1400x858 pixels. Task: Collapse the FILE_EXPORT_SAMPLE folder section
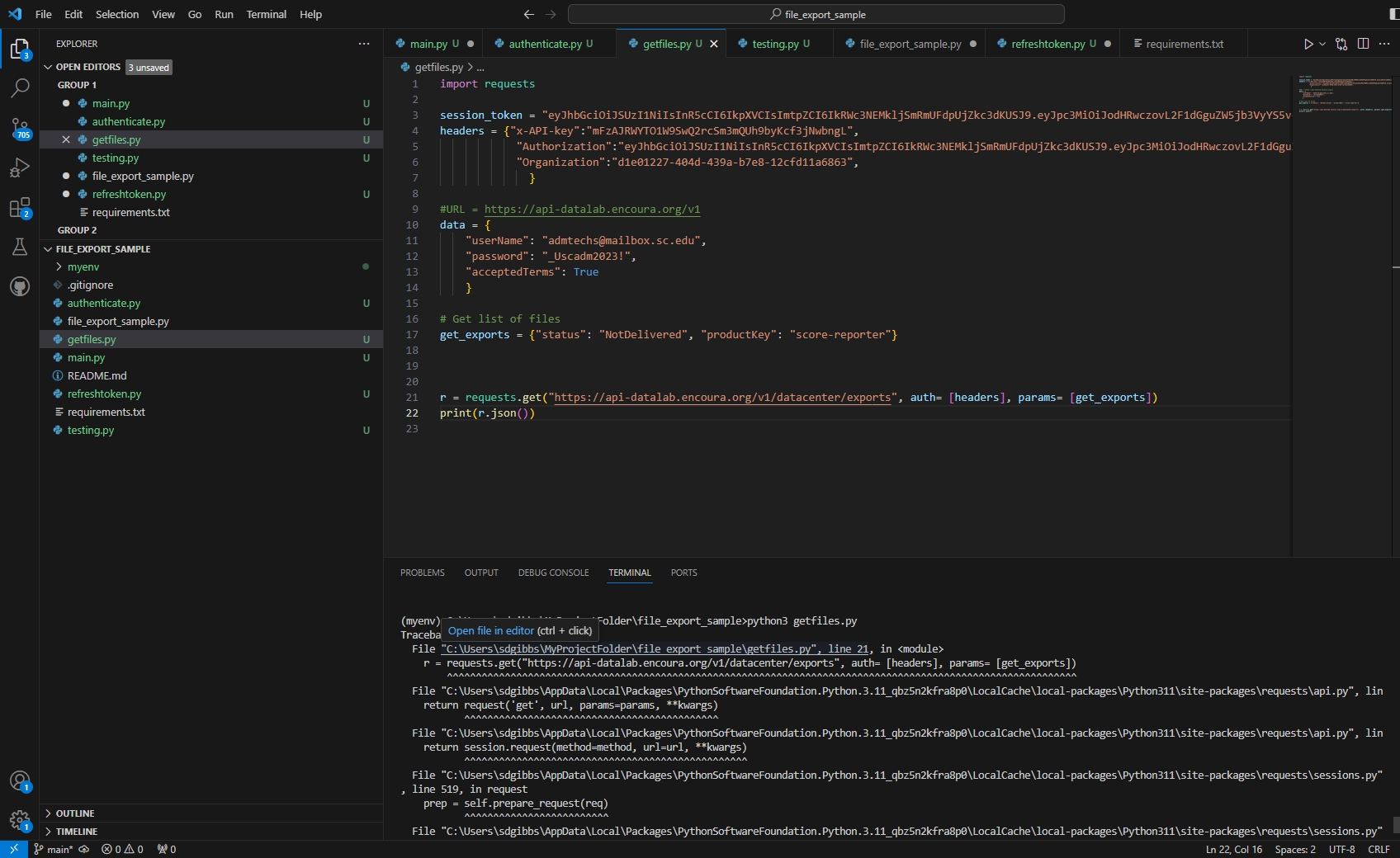48,248
